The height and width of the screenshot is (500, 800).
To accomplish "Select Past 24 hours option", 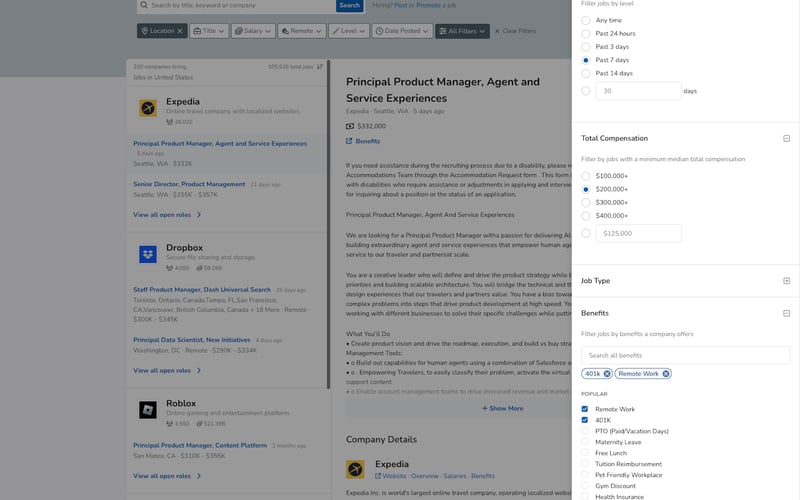I will [586, 34].
